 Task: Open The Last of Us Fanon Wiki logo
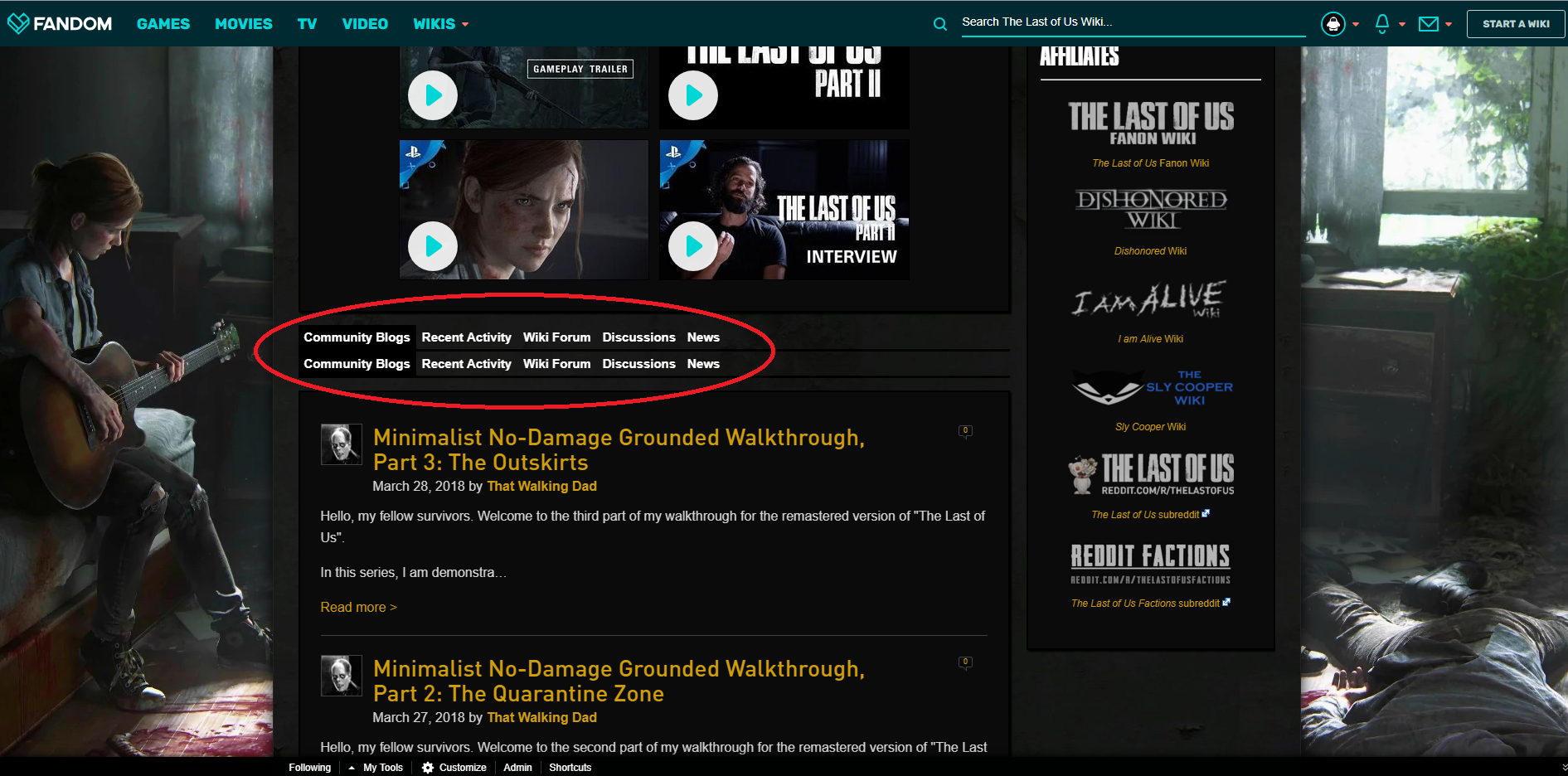pyautogui.click(x=1151, y=124)
